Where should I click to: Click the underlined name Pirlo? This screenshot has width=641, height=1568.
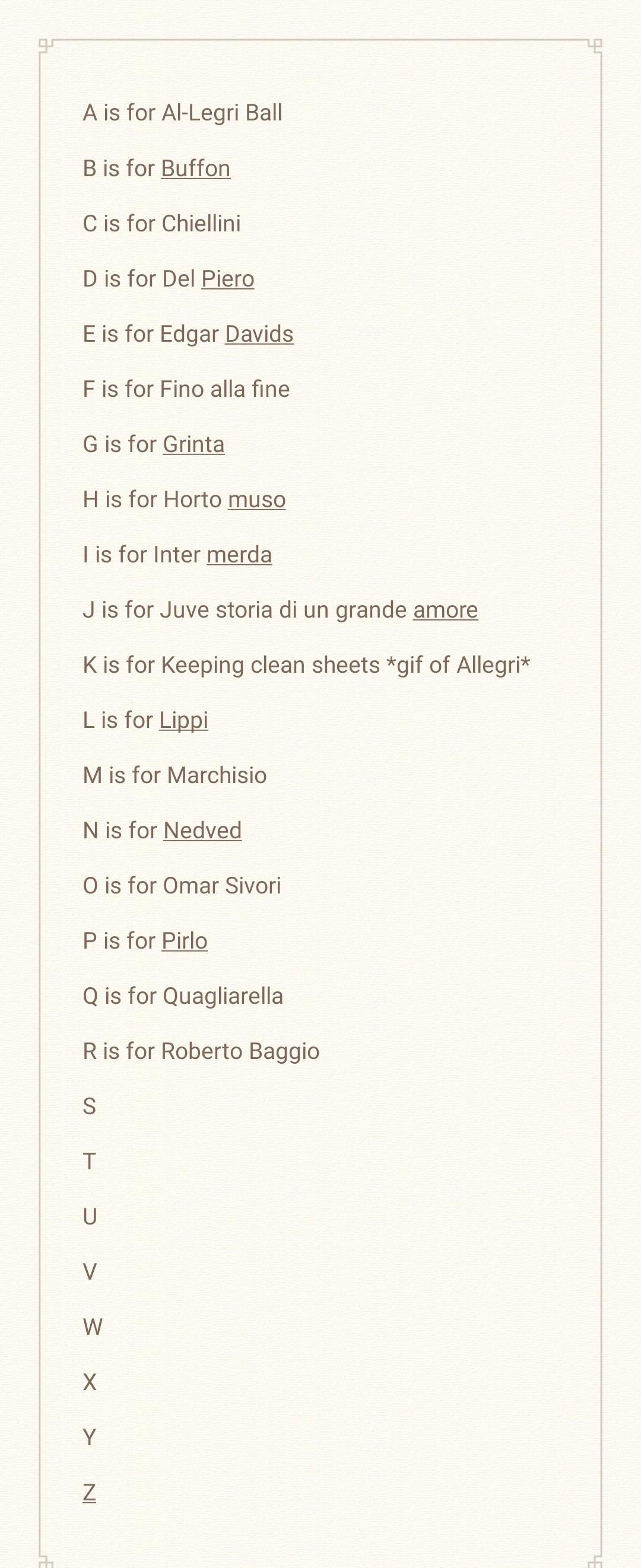coord(185,941)
